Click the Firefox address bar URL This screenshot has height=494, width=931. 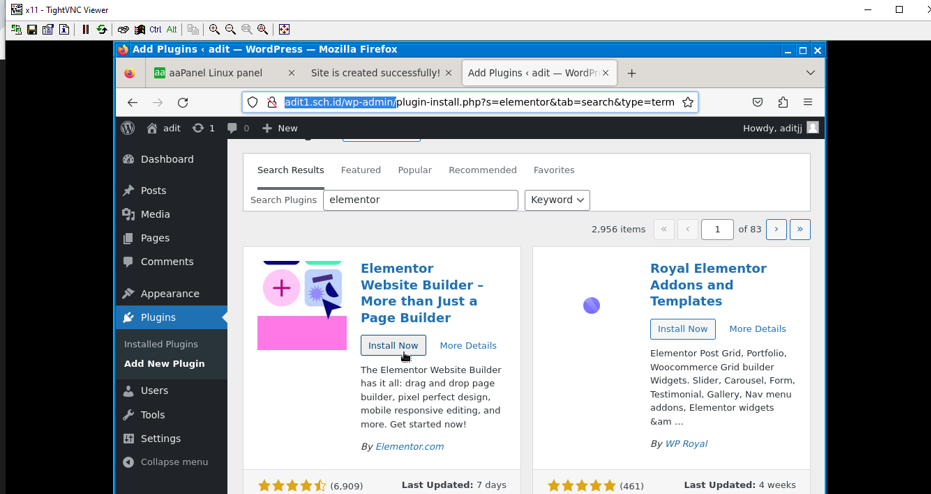coord(479,102)
